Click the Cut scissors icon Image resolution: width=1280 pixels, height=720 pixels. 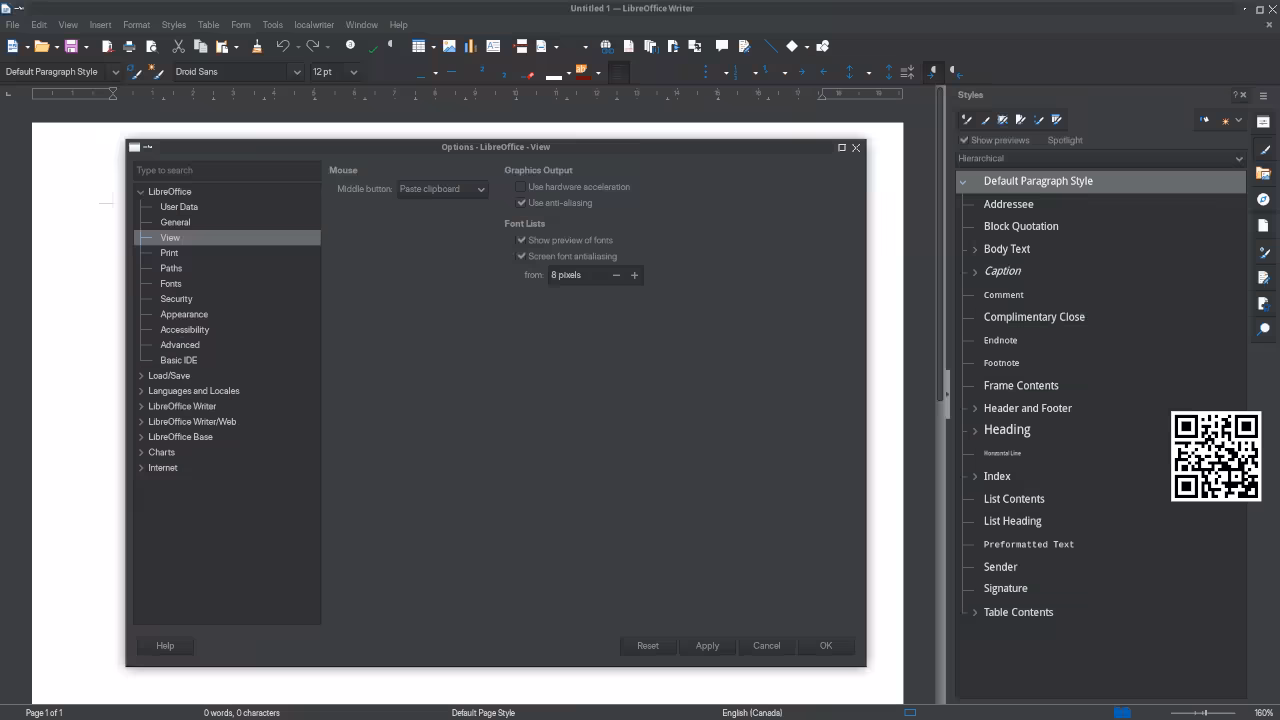tap(178, 46)
